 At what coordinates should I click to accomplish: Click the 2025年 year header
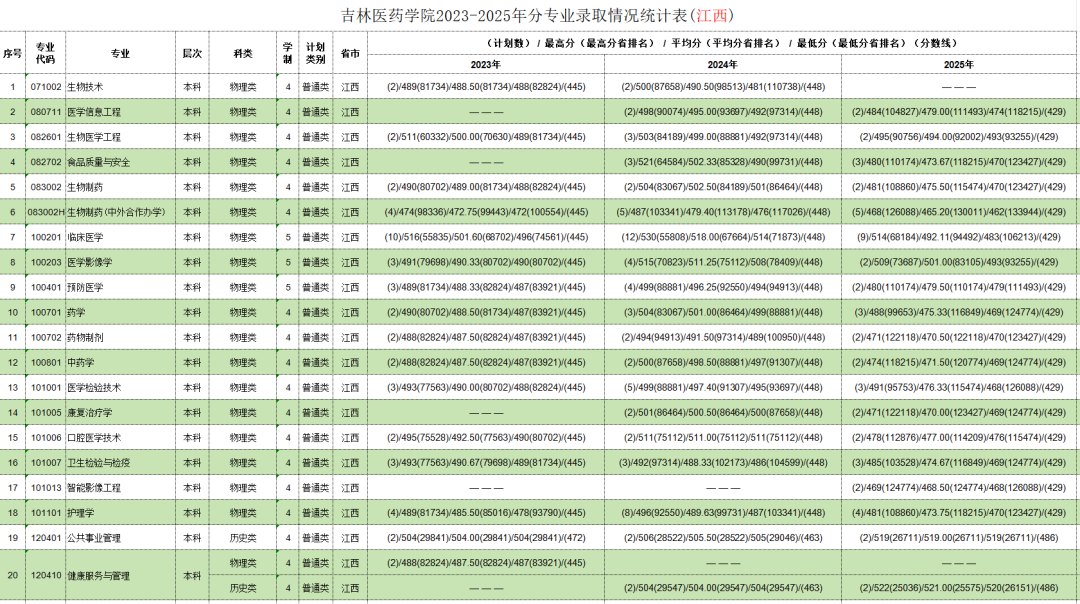959,64
